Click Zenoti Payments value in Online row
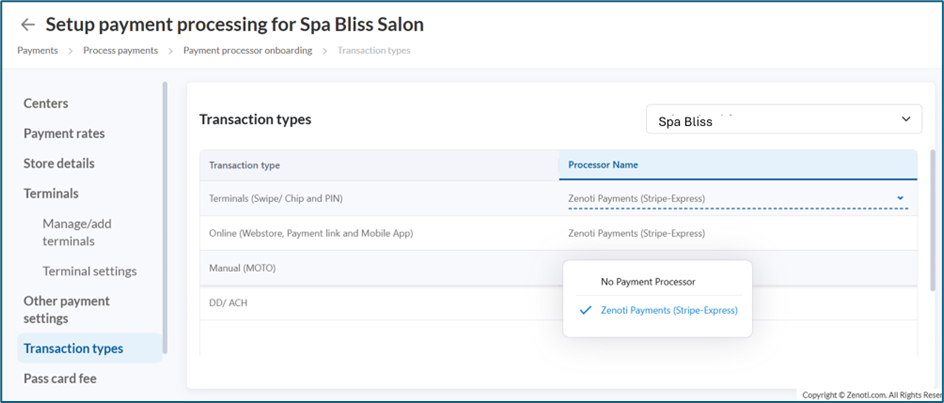944x403 pixels. (636, 233)
